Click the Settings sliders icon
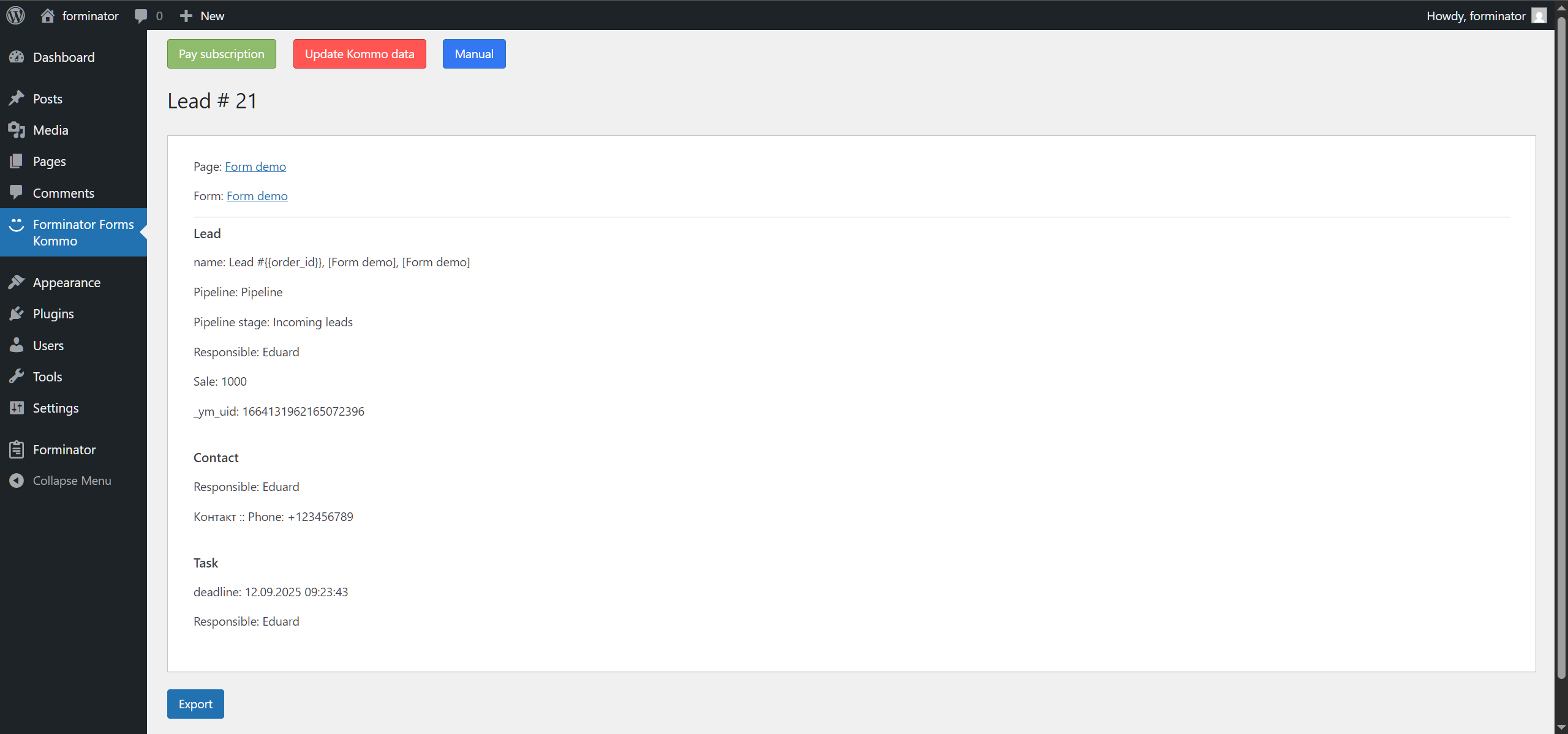This screenshot has width=1568, height=734. (17, 407)
